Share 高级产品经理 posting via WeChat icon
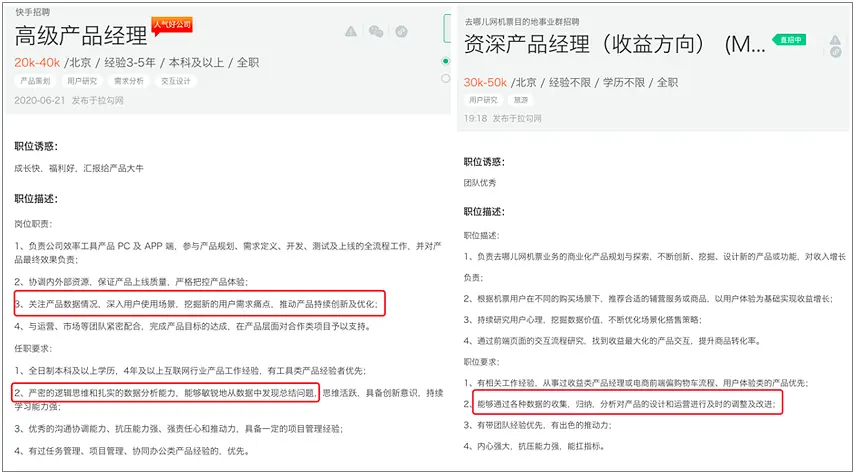 click(x=376, y=32)
